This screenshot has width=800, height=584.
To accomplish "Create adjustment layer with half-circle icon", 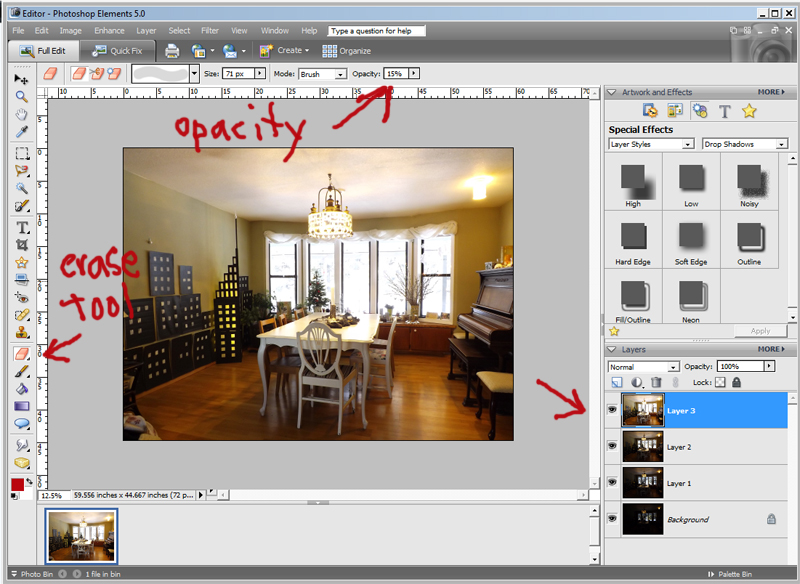I will pyautogui.click(x=637, y=382).
